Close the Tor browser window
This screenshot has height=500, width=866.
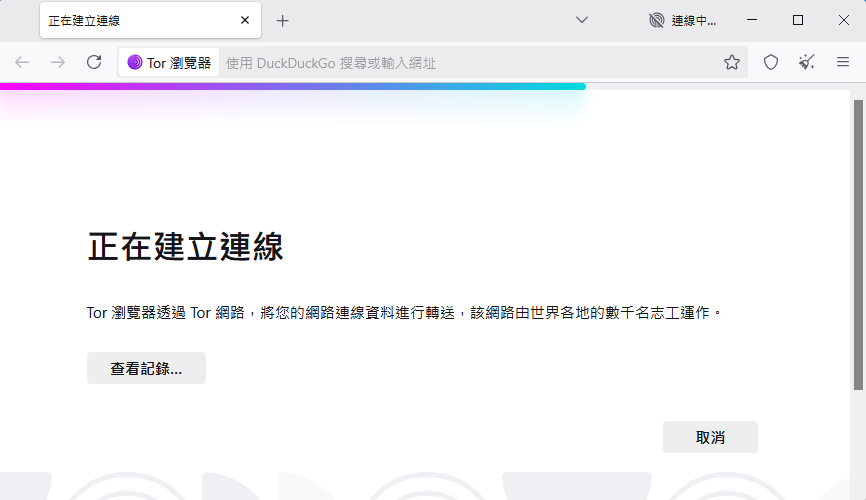(843, 20)
